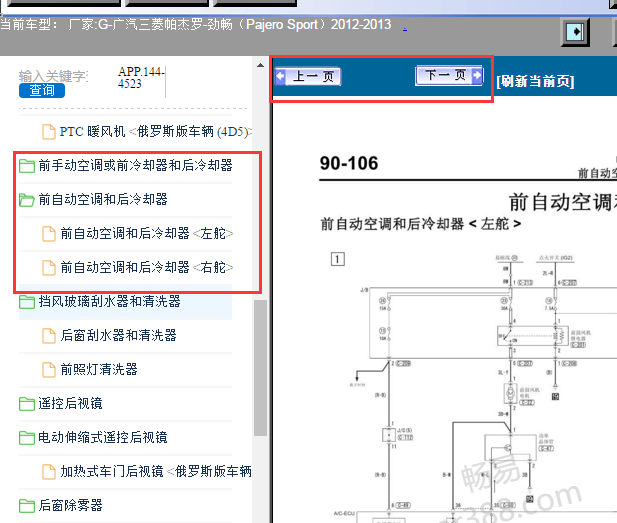Click page icon beside 前照灯清洗器
617x523 pixels.
click(49, 370)
